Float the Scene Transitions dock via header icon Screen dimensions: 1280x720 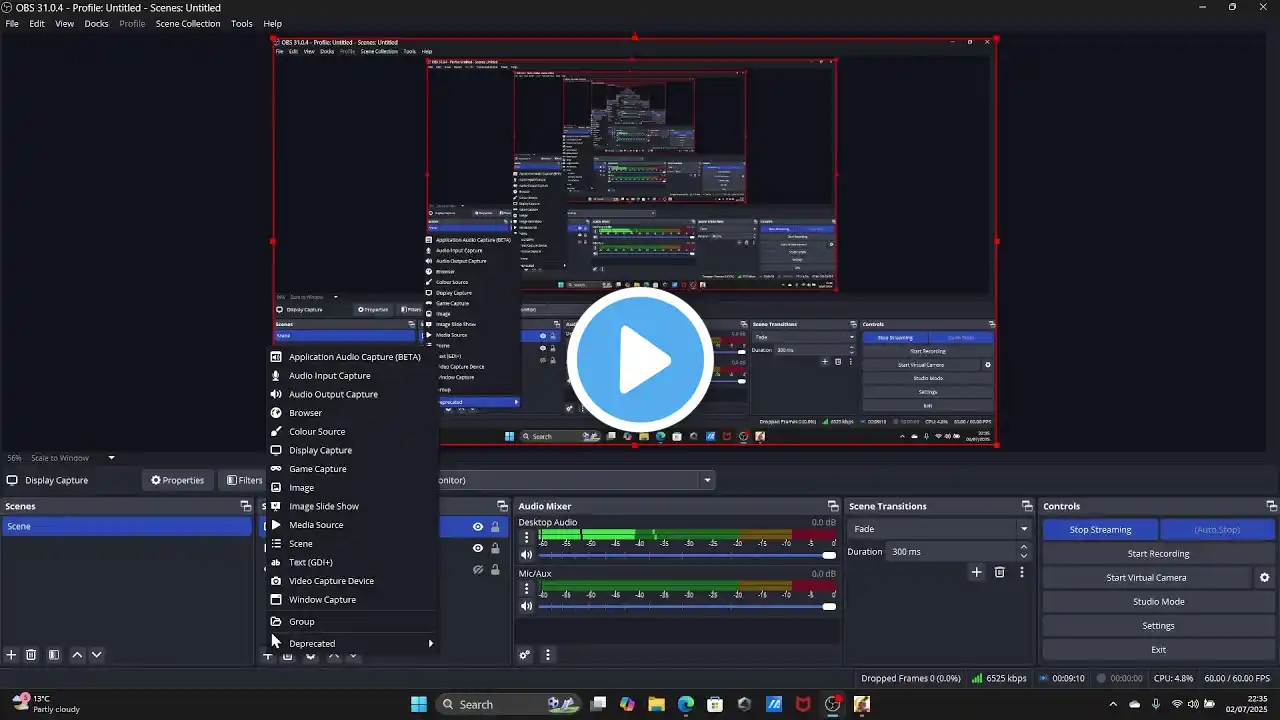[x=1026, y=506]
